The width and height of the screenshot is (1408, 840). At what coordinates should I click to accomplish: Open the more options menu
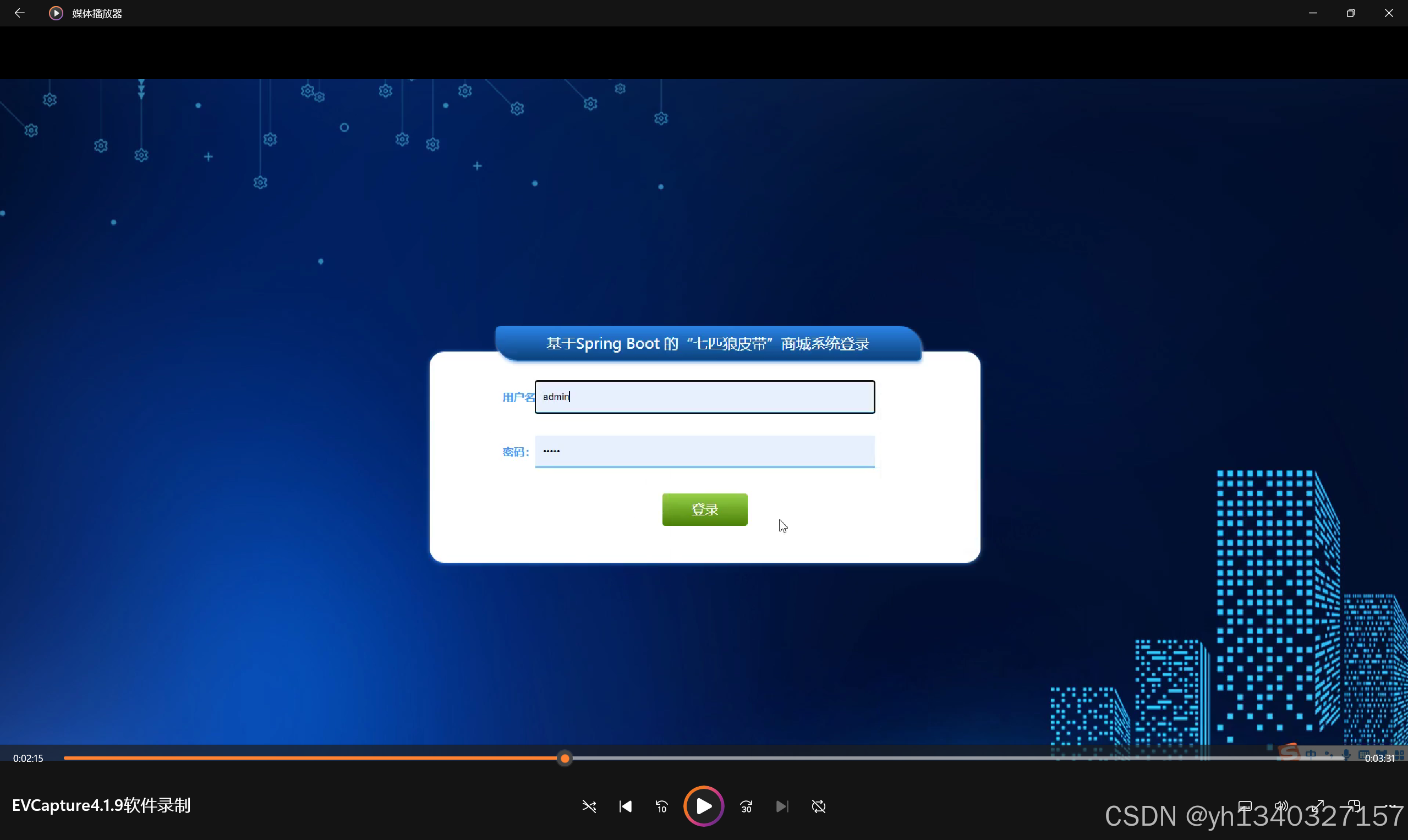(x=1390, y=806)
